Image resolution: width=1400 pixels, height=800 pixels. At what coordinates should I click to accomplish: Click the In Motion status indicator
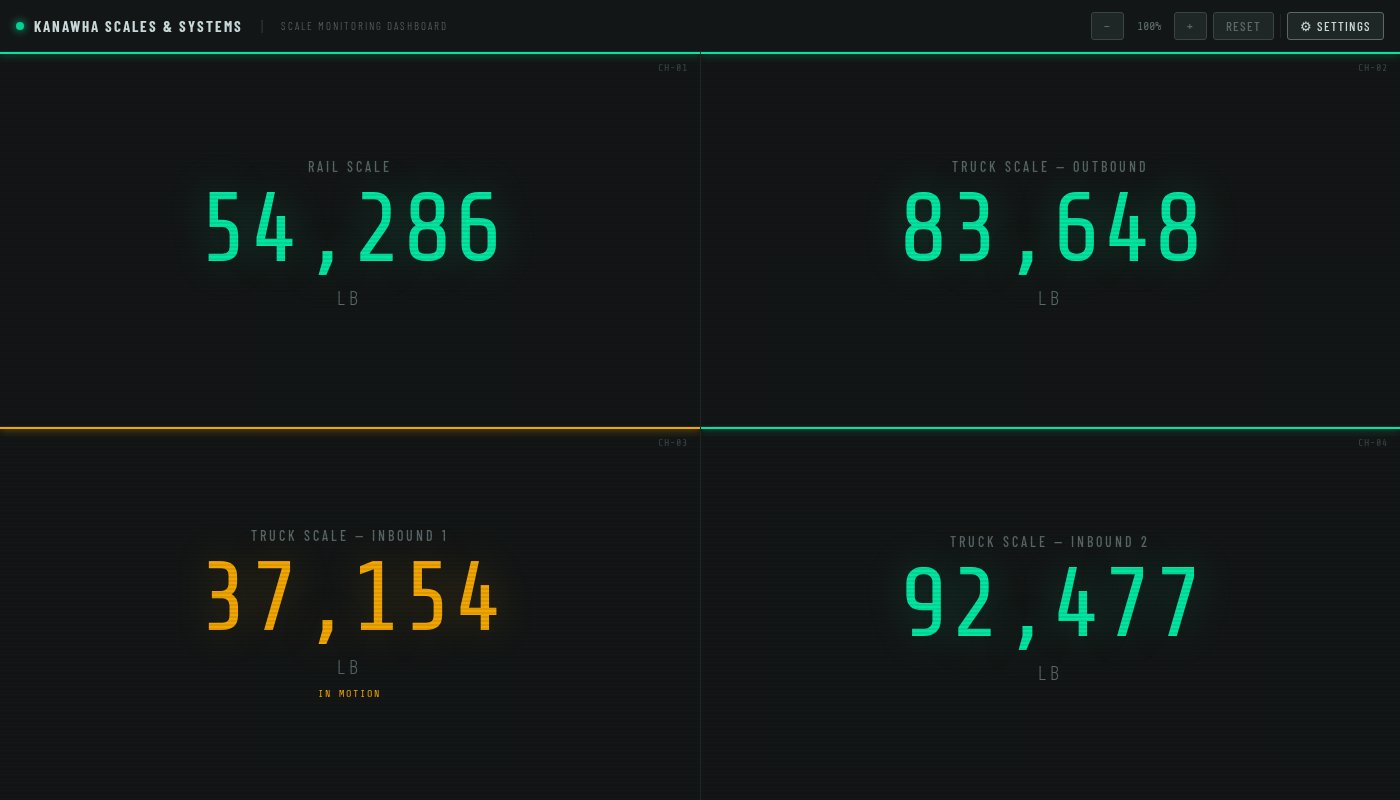click(x=350, y=694)
